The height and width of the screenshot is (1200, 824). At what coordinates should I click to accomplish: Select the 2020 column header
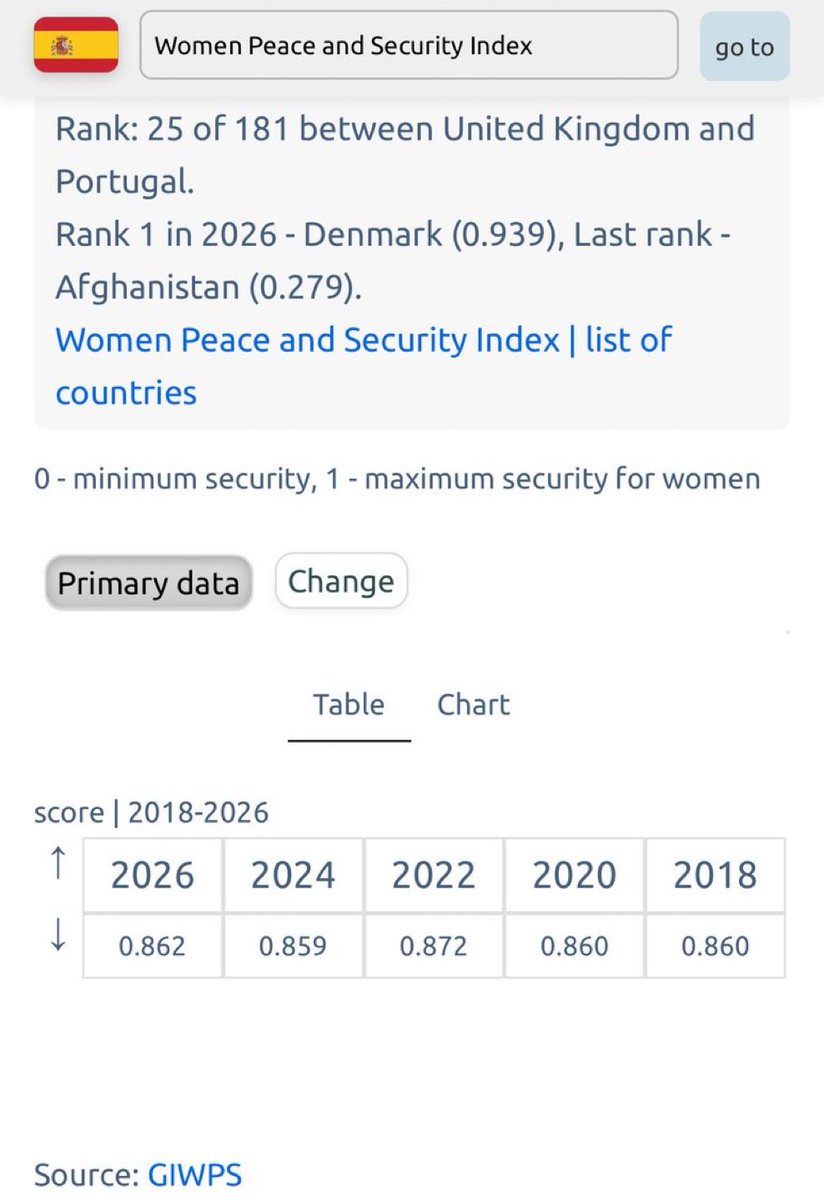click(x=574, y=876)
